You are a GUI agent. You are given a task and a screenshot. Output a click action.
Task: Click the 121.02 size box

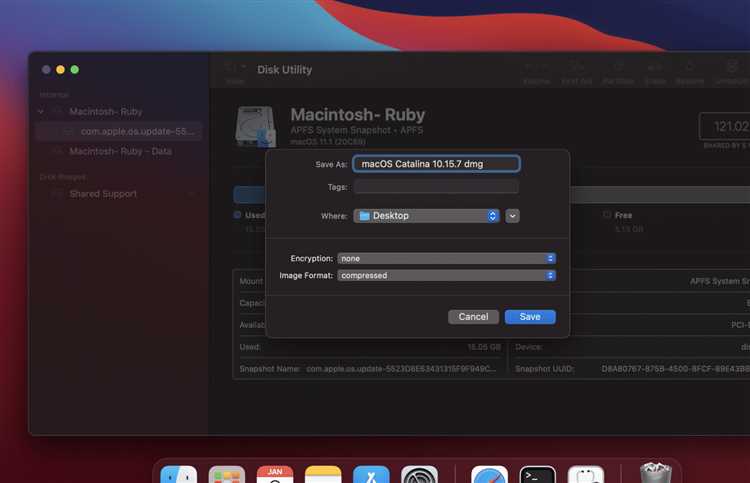(724, 126)
